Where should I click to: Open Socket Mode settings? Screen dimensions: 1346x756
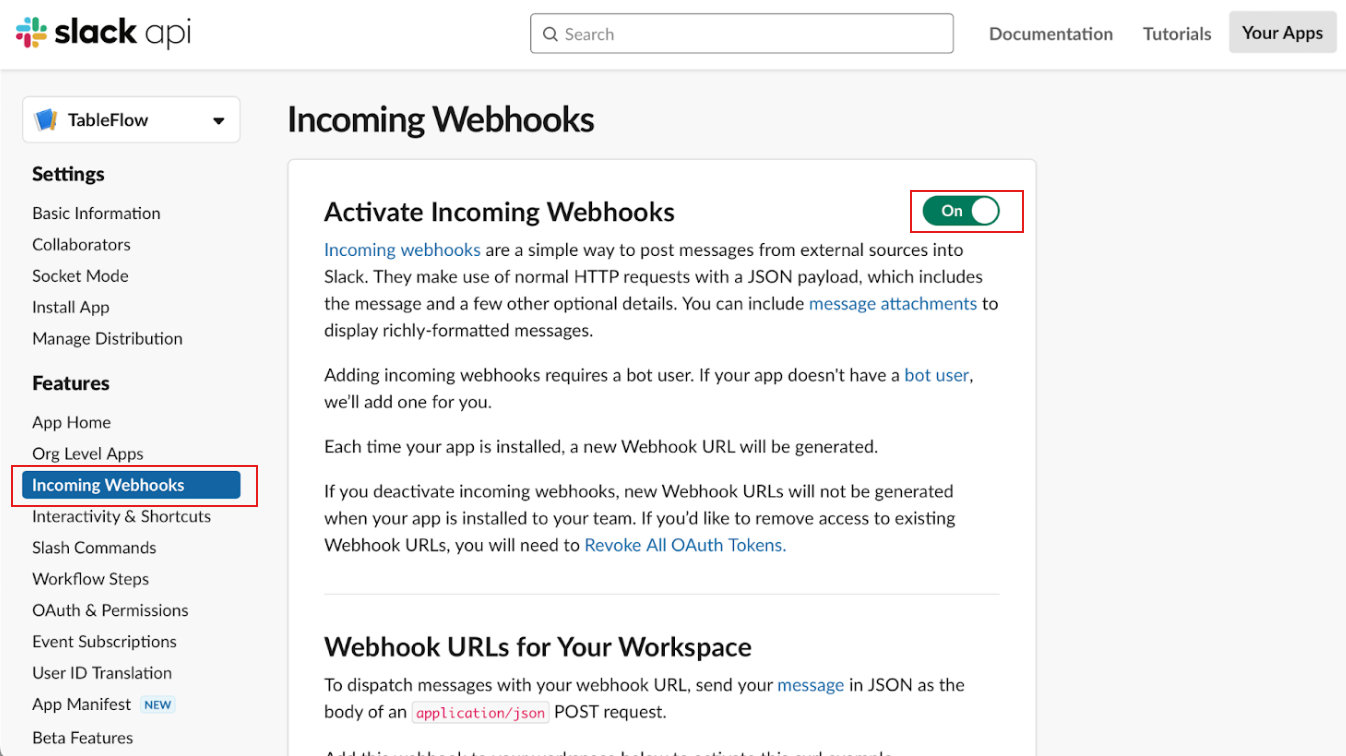pyautogui.click(x=80, y=276)
